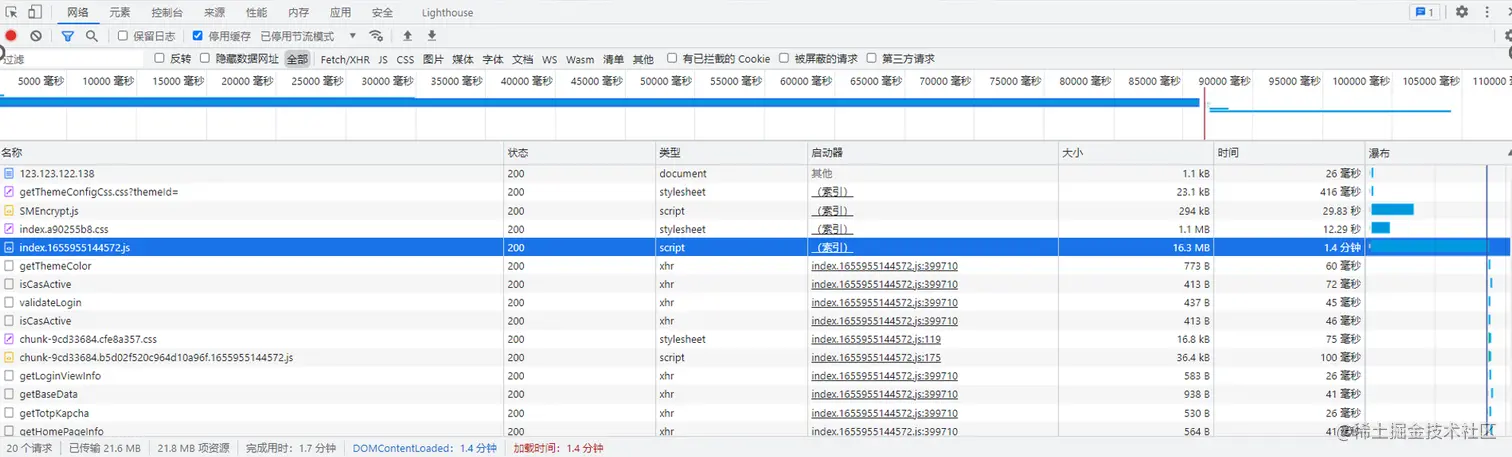
Task: Select the index.1655955144572.js request row
Action: click(756, 247)
